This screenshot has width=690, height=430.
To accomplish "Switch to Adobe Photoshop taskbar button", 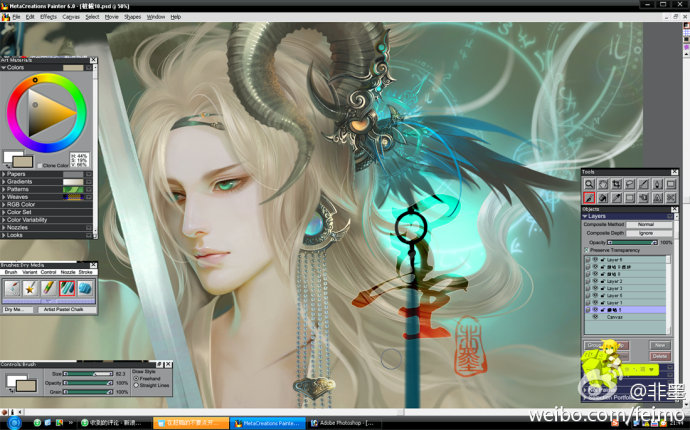I will pyautogui.click(x=342, y=423).
